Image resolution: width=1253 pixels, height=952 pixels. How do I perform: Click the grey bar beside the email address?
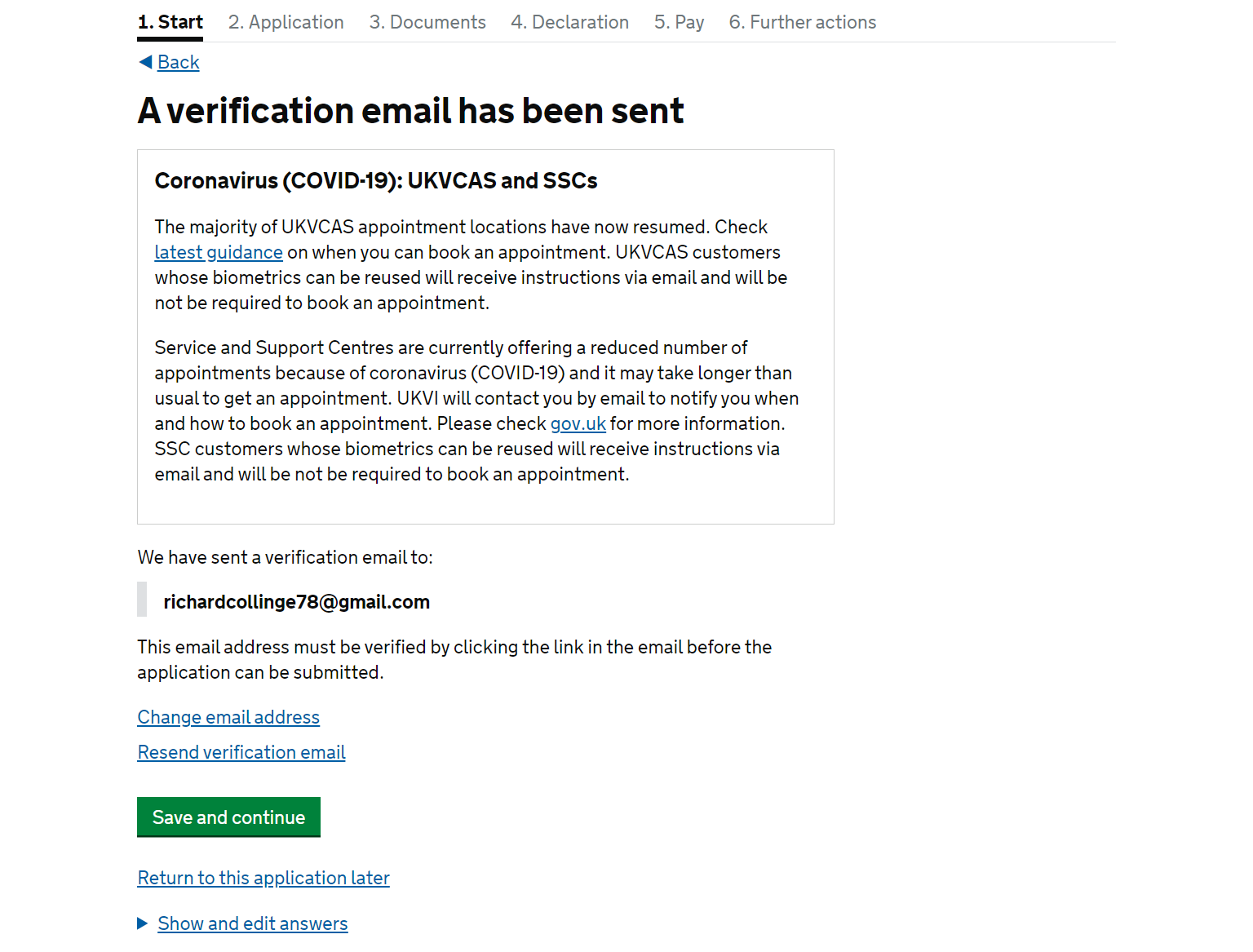(x=142, y=599)
